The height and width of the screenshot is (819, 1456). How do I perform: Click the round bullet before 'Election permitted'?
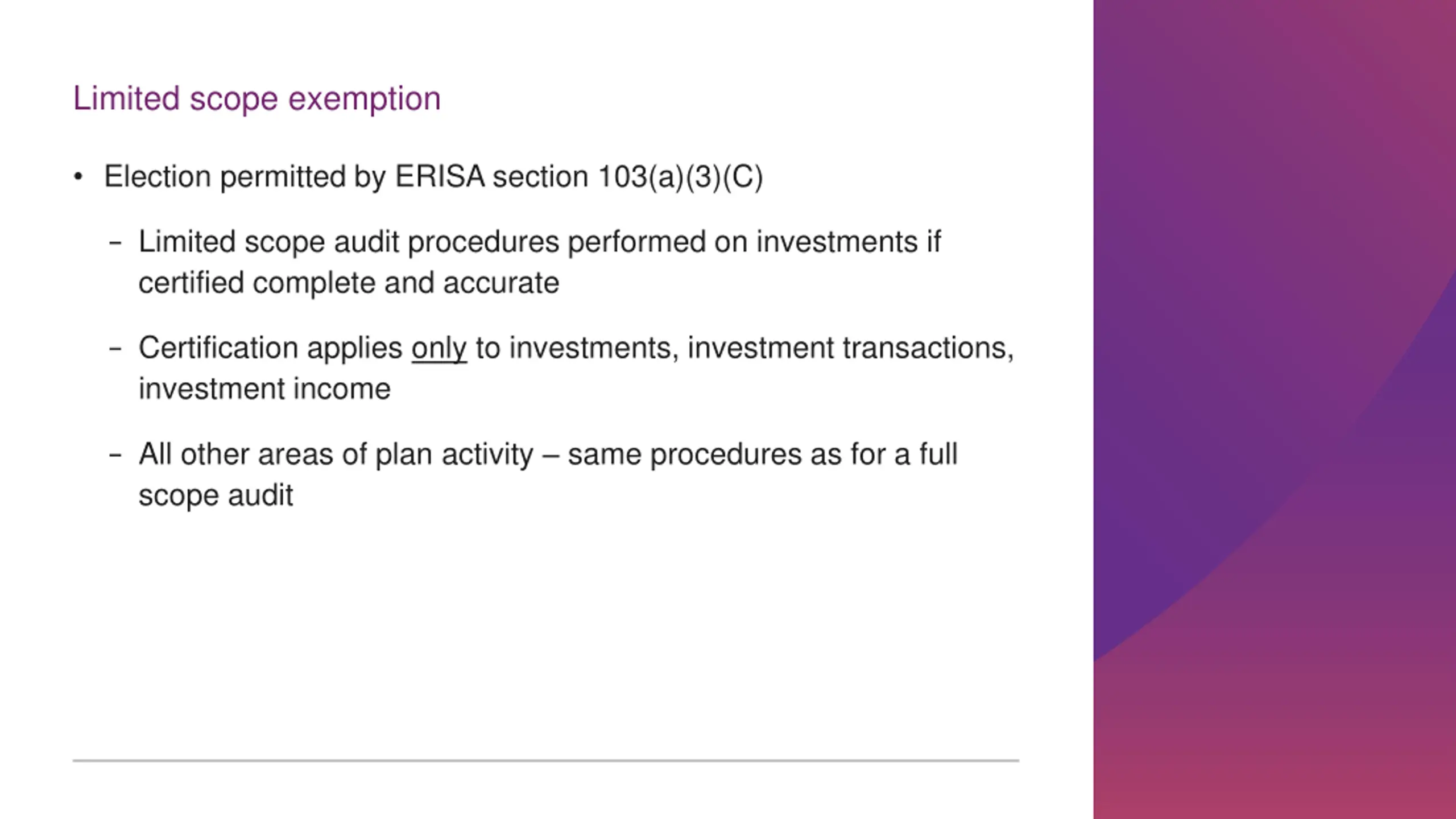(78, 177)
